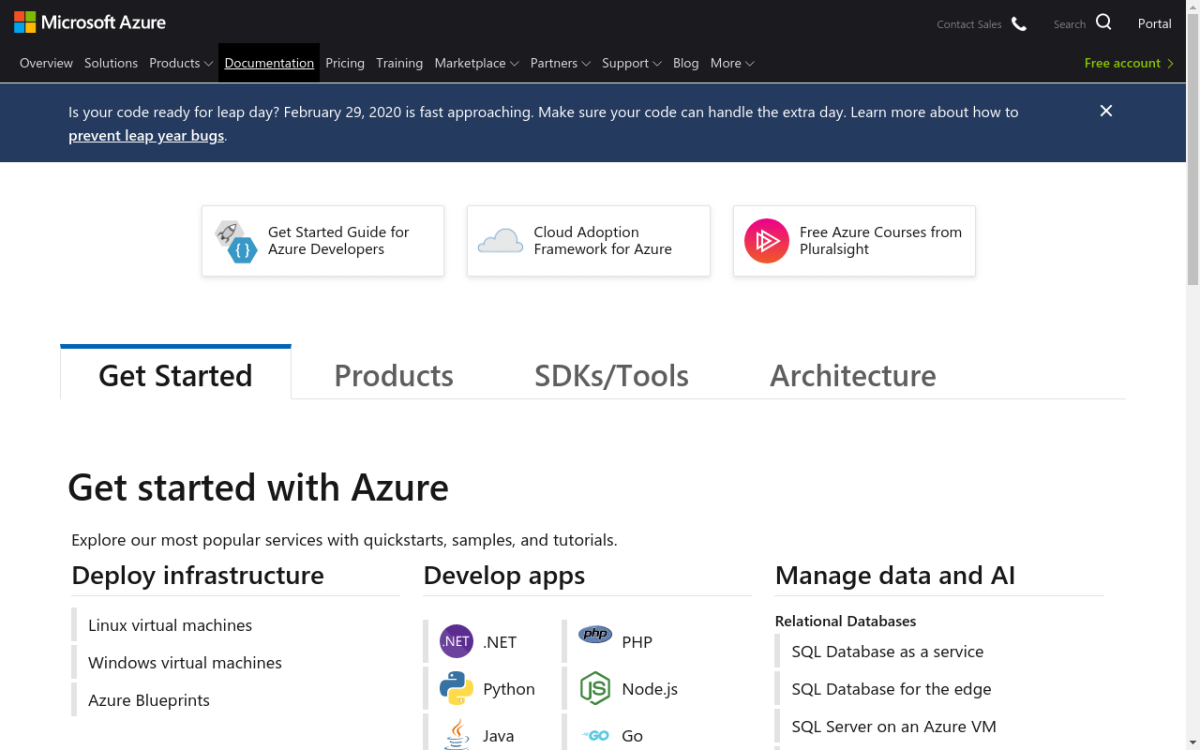Switch to the Architecture tab

tap(852, 375)
